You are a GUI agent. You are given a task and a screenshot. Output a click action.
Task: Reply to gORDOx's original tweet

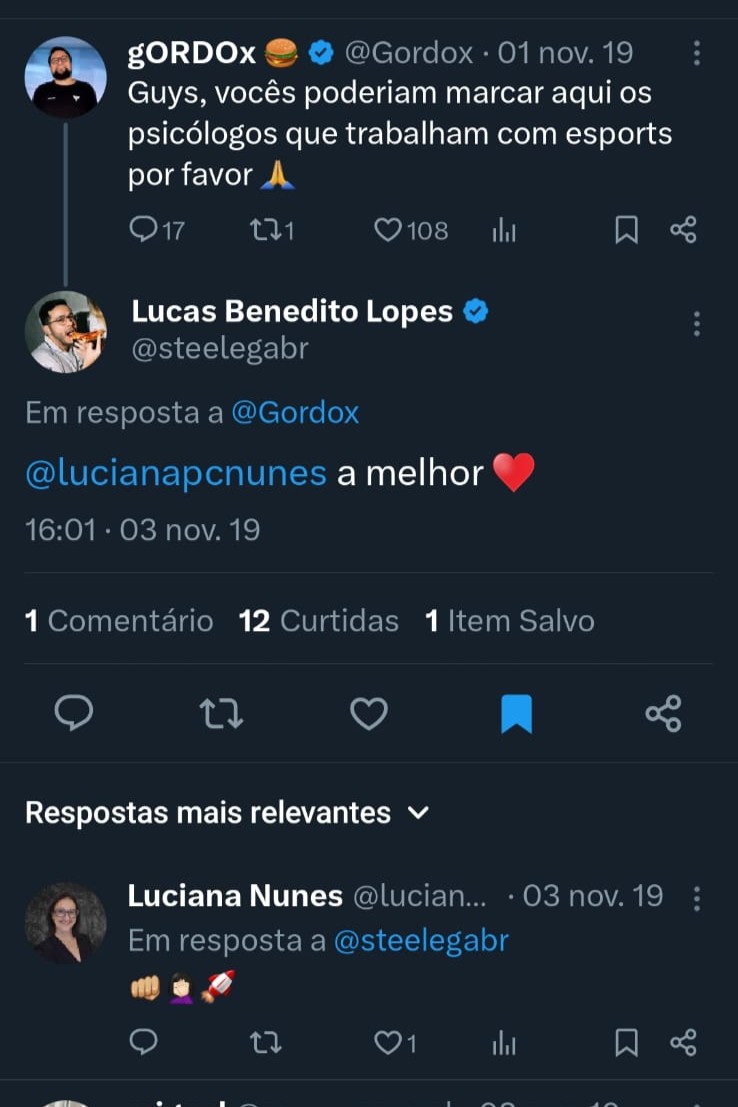pyautogui.click(x=145, y=231)
